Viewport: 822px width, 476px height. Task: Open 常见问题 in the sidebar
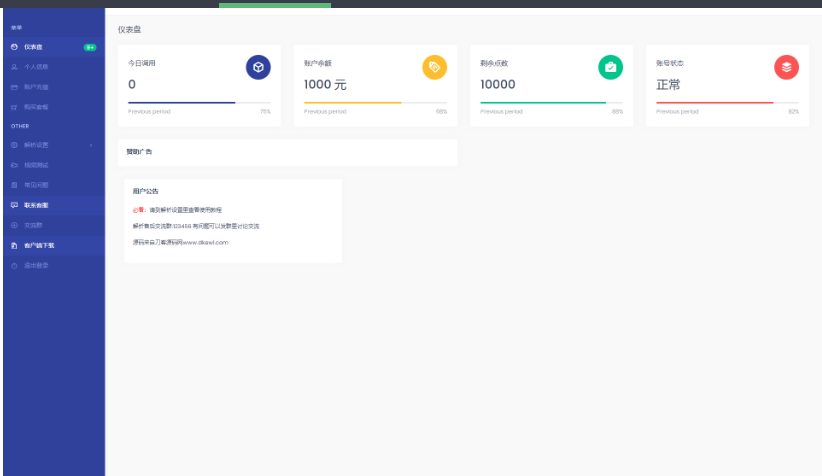[37, 185]
